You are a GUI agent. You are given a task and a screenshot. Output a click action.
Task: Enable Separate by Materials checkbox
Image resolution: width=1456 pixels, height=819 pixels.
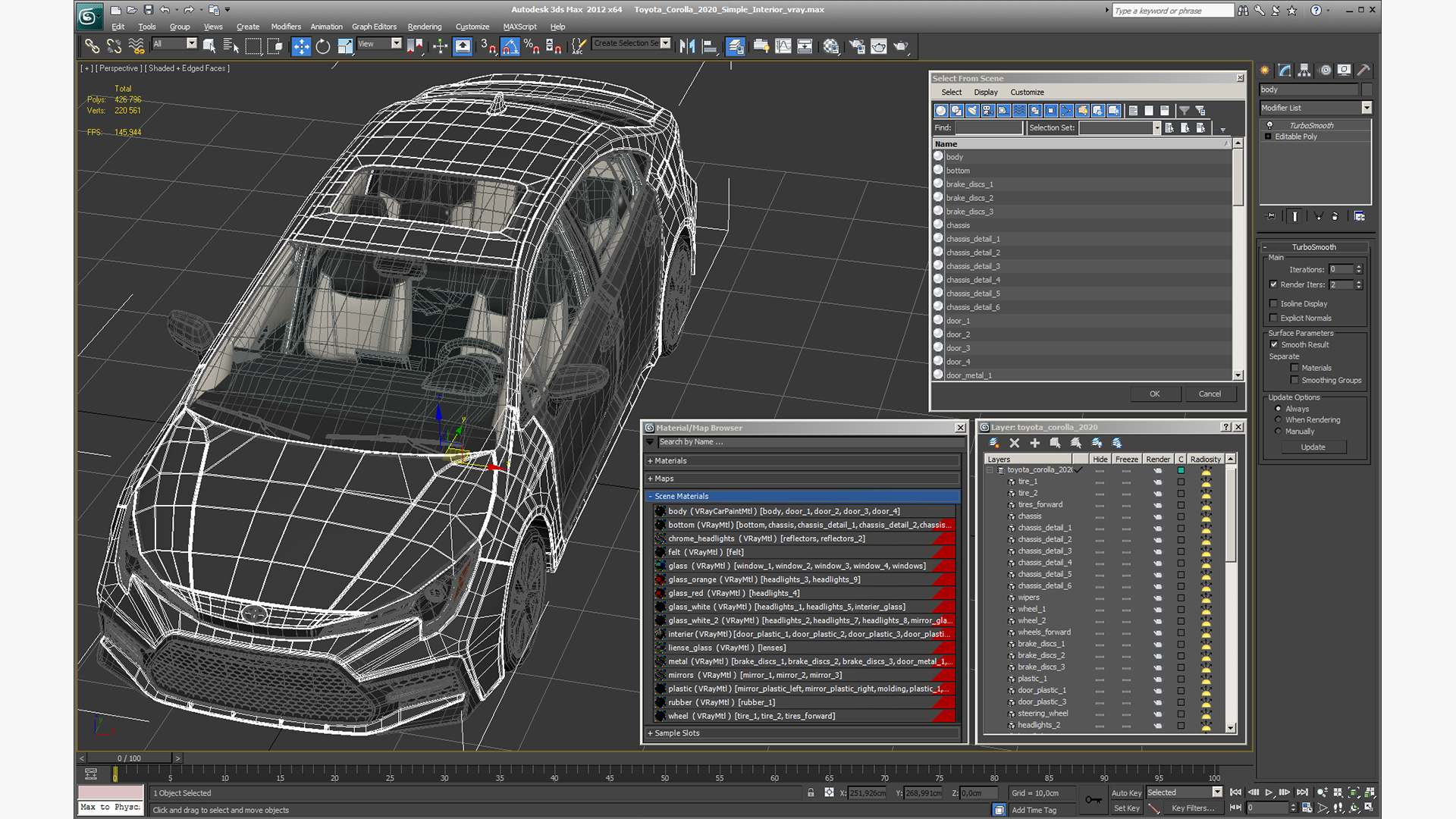coord(1294,368)
